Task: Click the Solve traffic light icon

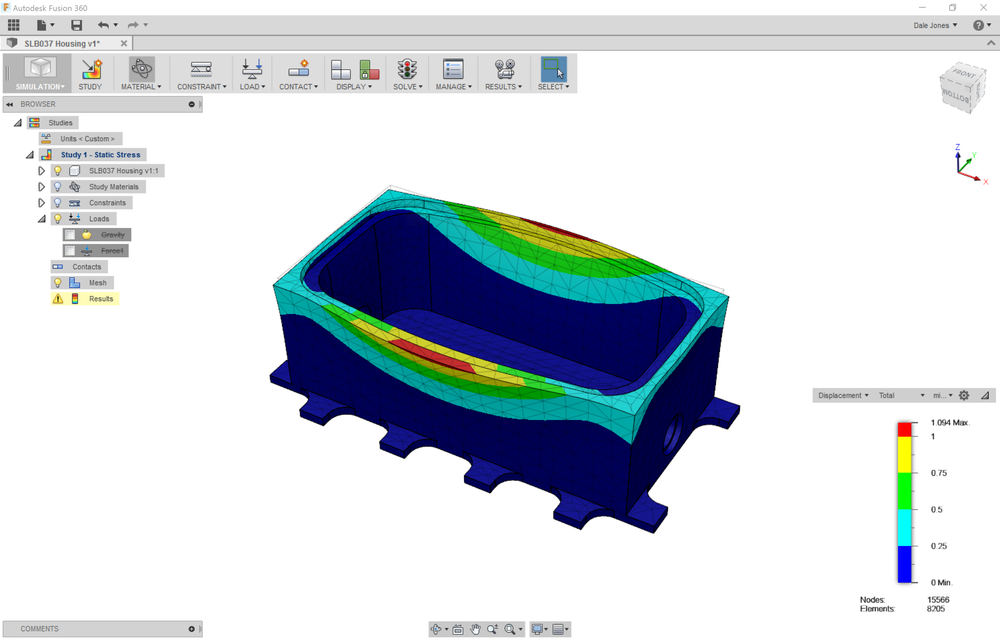Action: tap(407, 69)
